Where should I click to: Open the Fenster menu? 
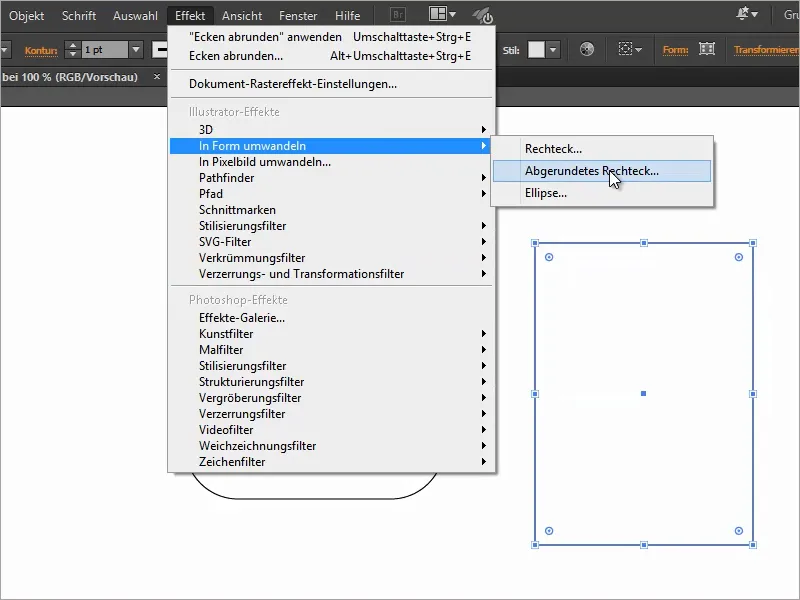point(298,16)
